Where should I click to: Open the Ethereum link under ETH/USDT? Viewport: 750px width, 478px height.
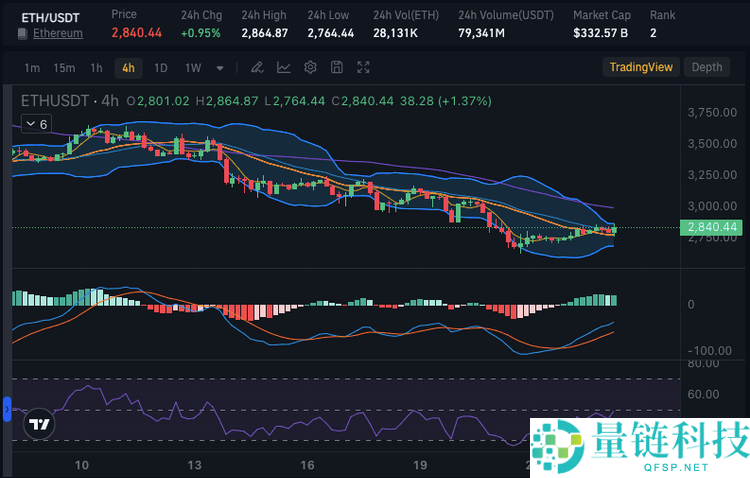[58, 34]
